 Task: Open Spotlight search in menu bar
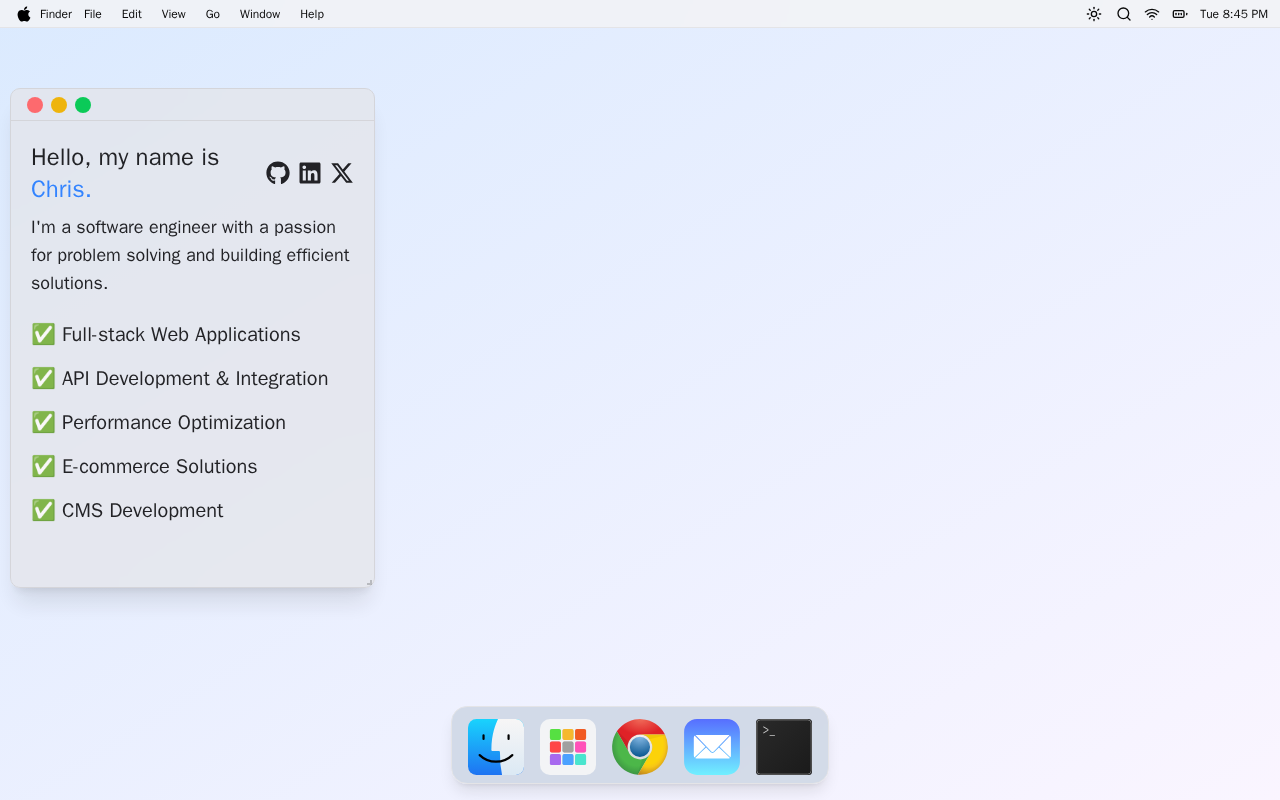pyautogui.click(x=1124, y=14)
